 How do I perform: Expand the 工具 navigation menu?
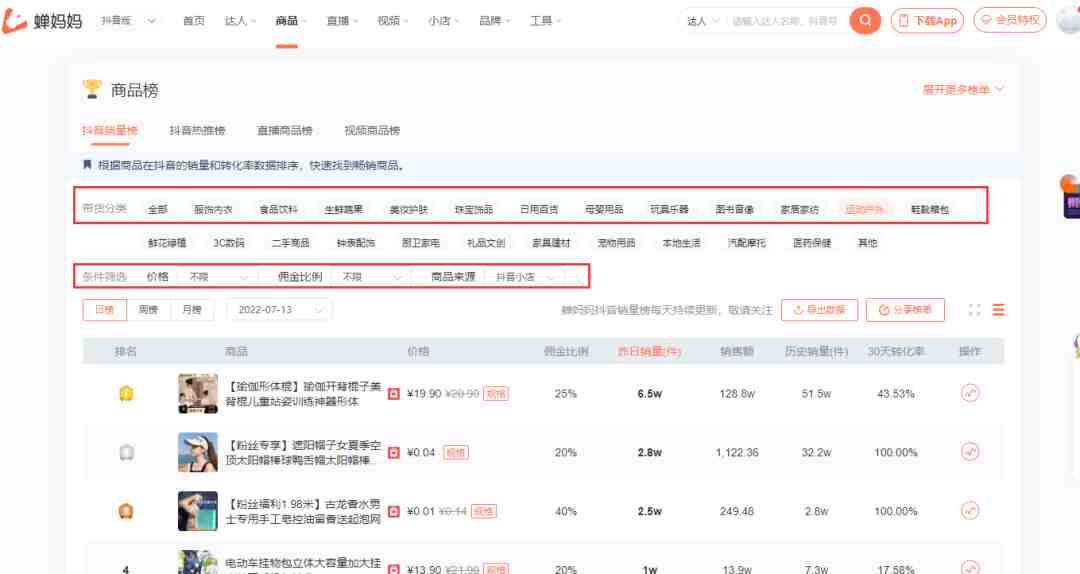tap(545, 21)
